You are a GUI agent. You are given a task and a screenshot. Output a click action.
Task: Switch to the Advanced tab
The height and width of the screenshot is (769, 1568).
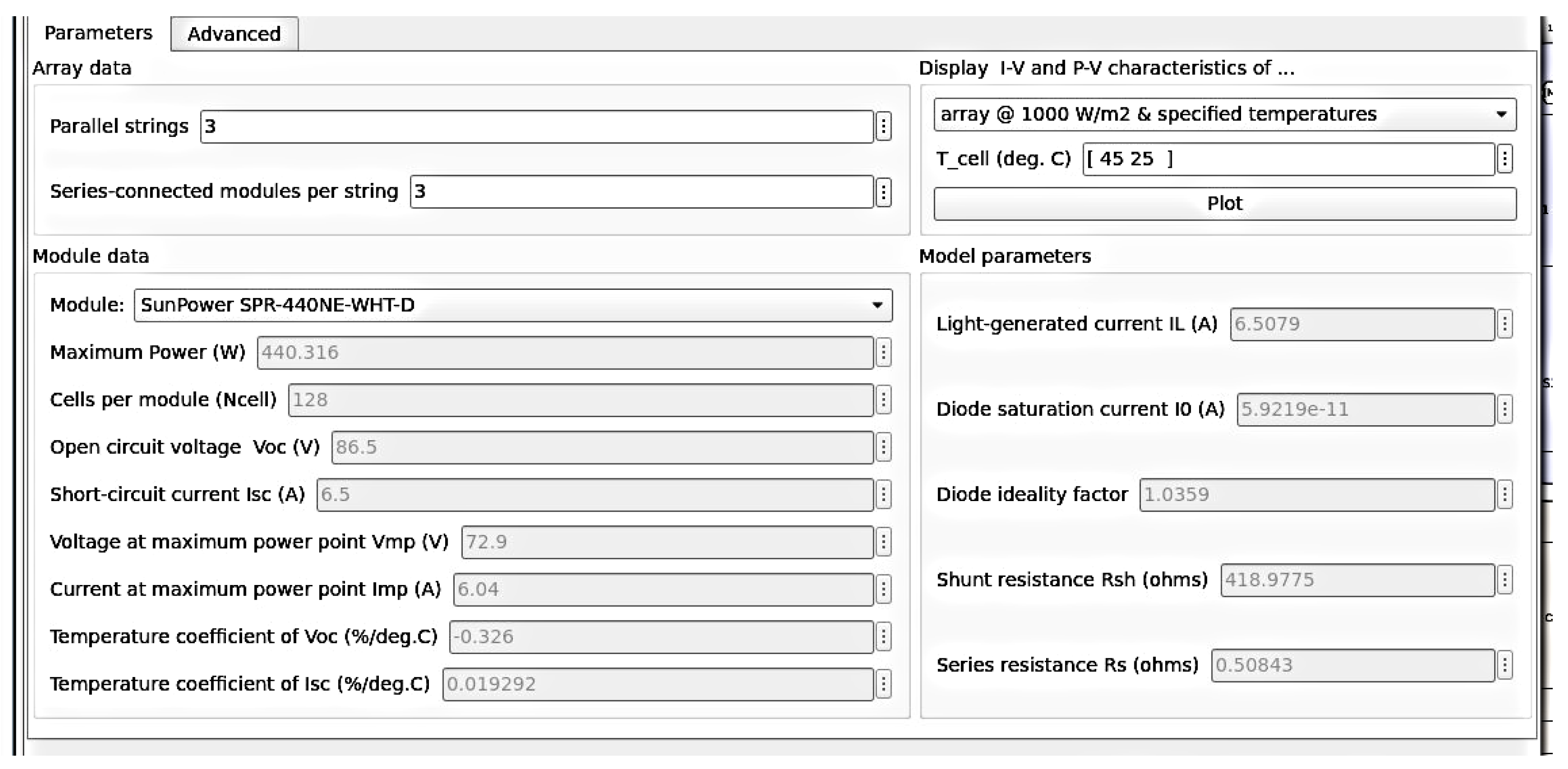pos(234,34)
